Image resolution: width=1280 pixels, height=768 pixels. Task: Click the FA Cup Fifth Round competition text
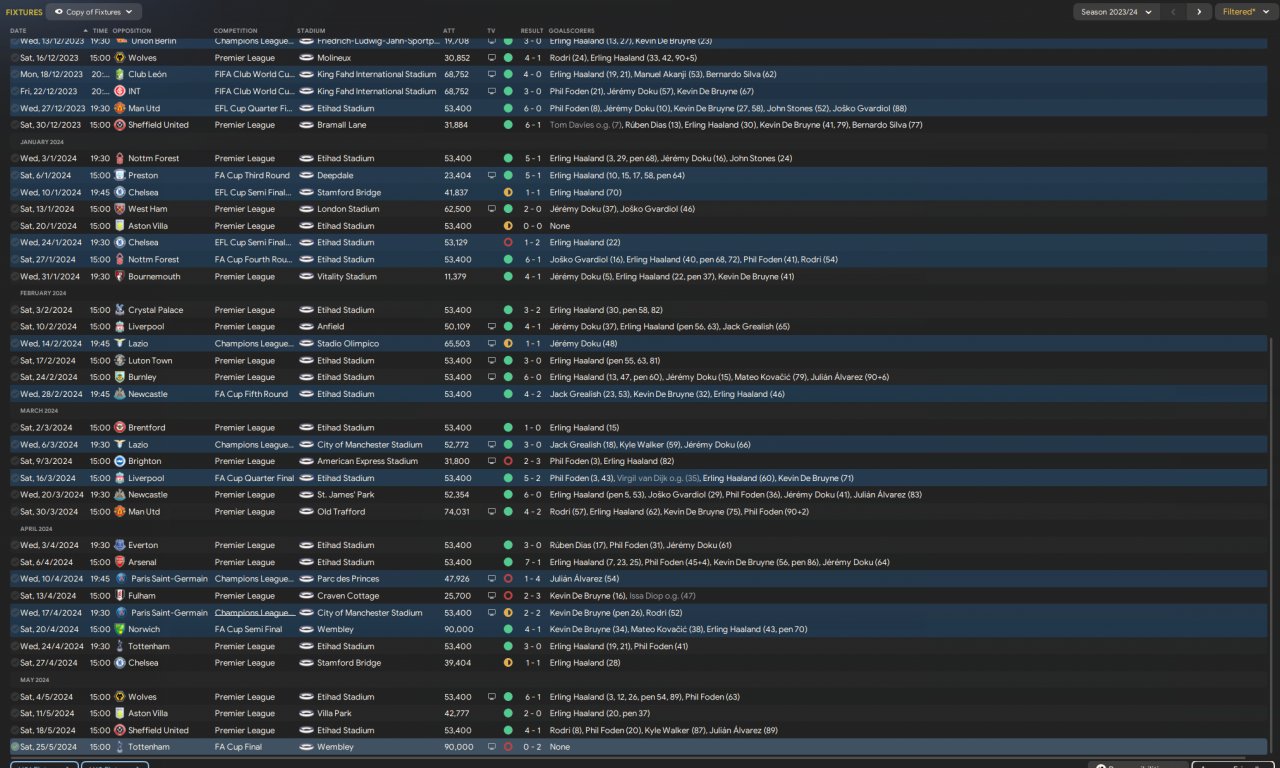pyautogui.click(x=251, y=394)
